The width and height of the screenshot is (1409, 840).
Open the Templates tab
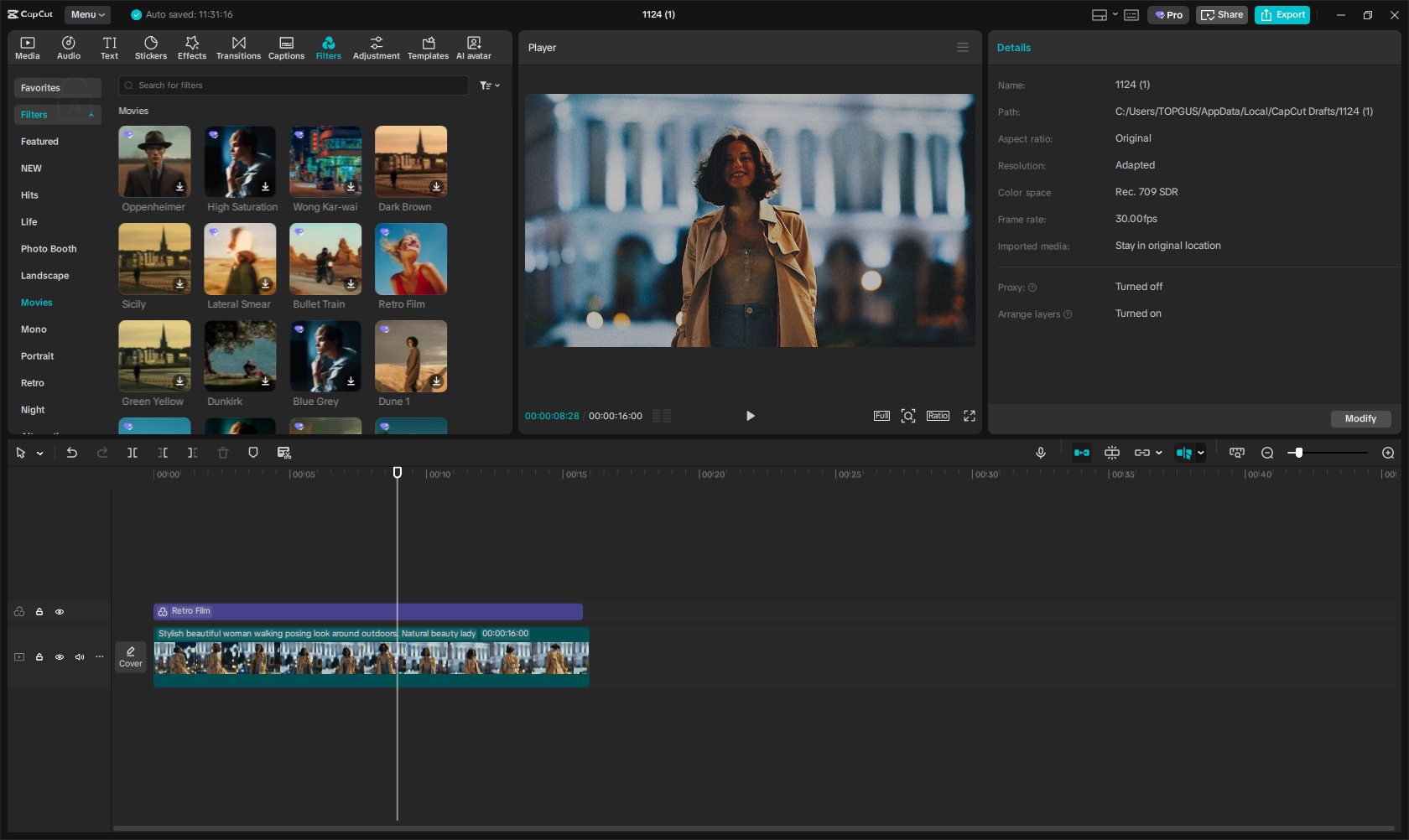point(429,48)
